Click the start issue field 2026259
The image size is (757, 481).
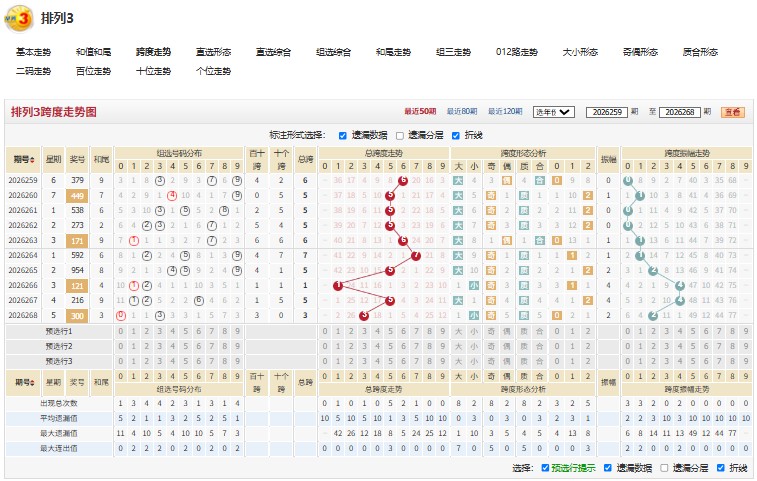pyautogui.click(x=607, y=112)
